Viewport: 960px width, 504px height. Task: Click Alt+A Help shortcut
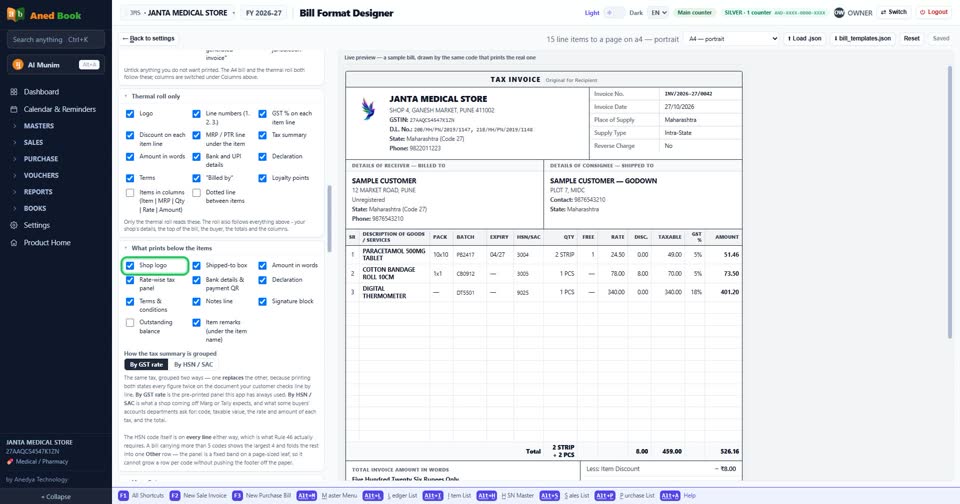point(678,495)
